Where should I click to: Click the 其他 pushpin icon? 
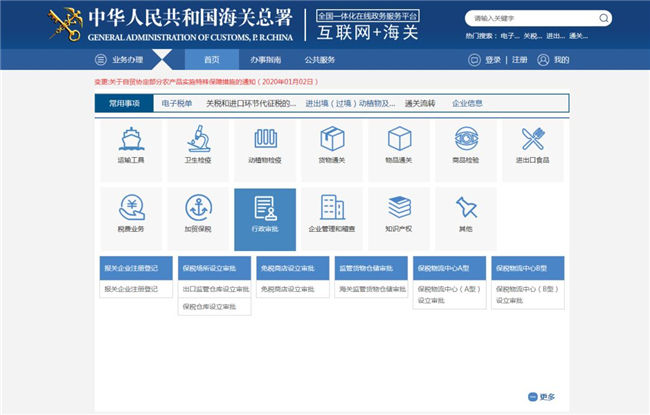pyautogui.click(x=466, y=208)
